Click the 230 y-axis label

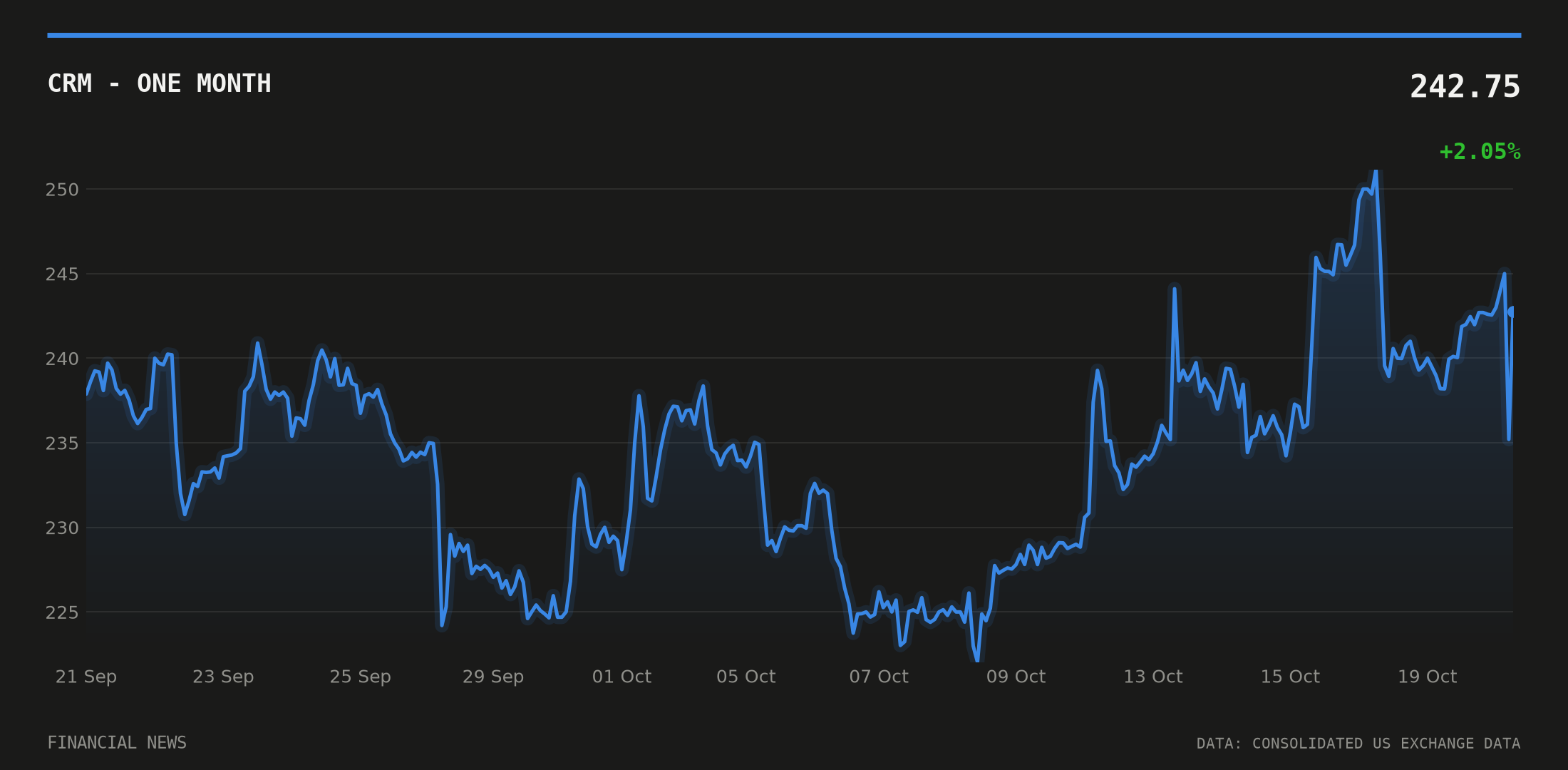(x=62, y=528)
